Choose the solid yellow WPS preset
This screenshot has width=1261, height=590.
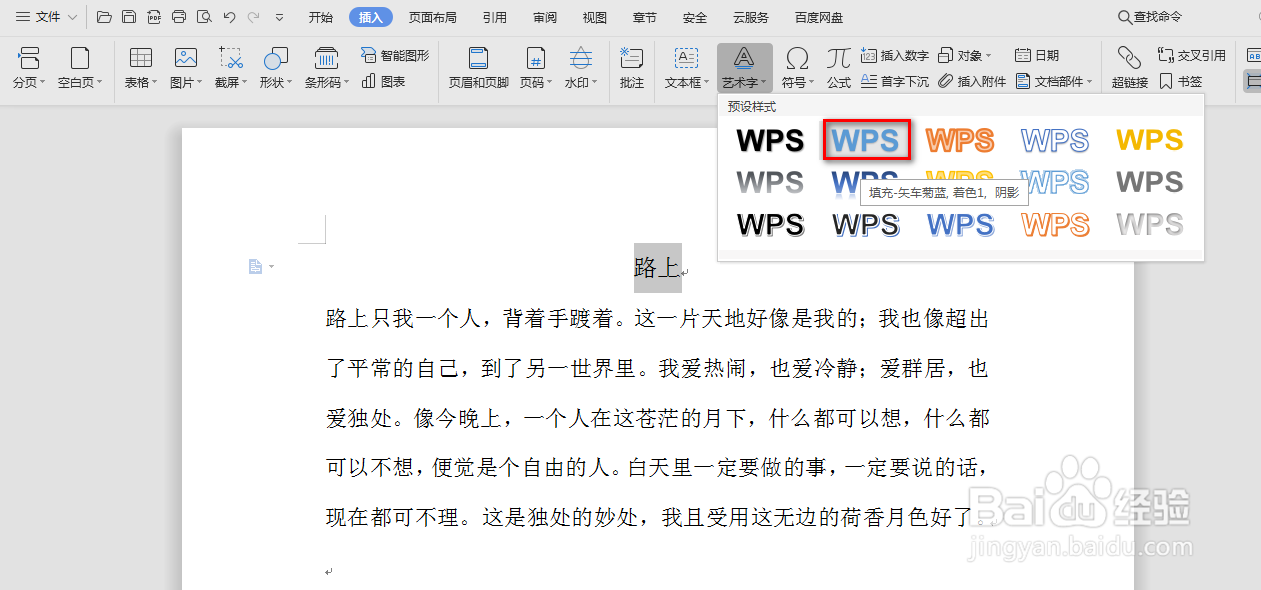1150,141
